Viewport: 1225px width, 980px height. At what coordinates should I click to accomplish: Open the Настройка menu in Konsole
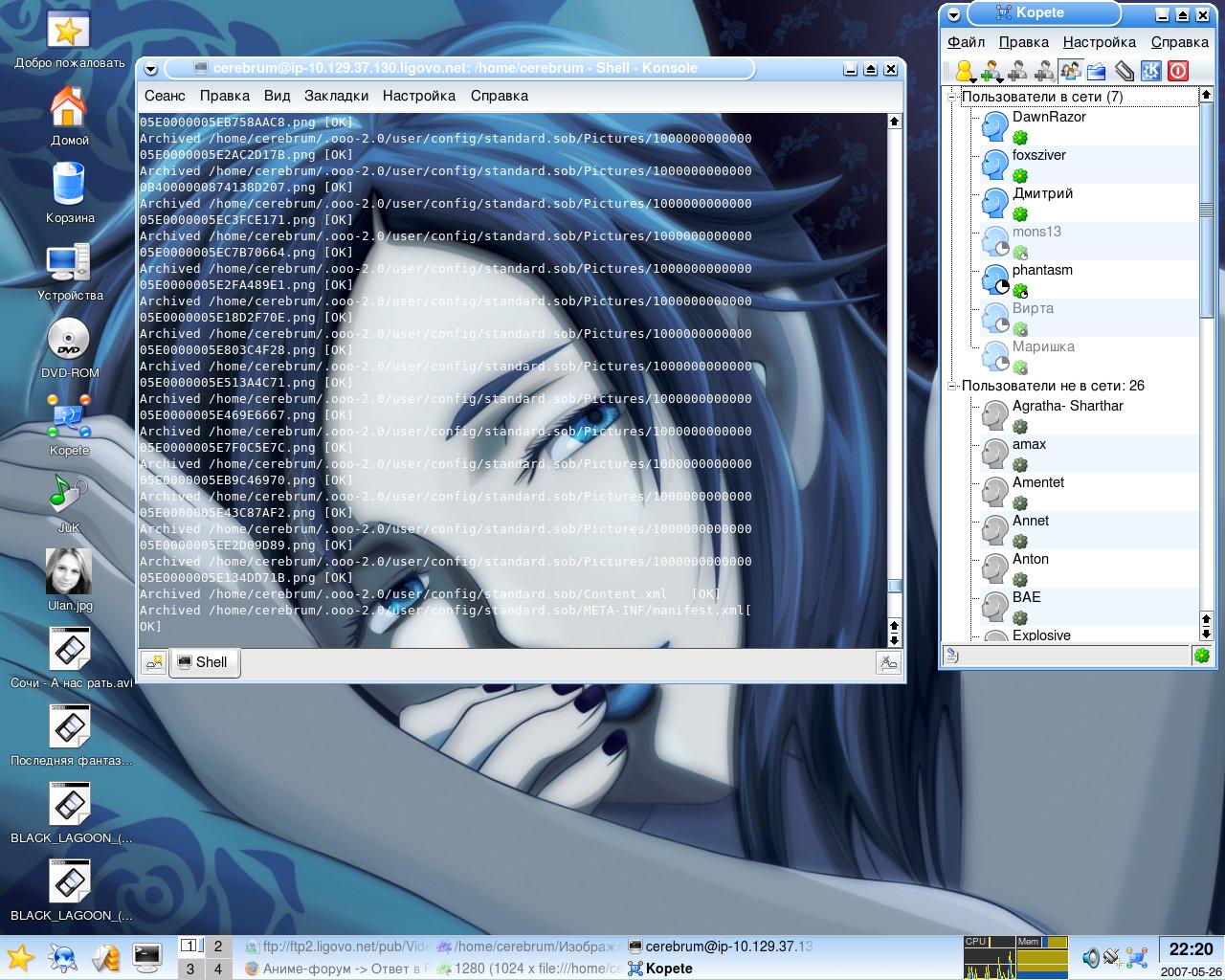(419, 96)
